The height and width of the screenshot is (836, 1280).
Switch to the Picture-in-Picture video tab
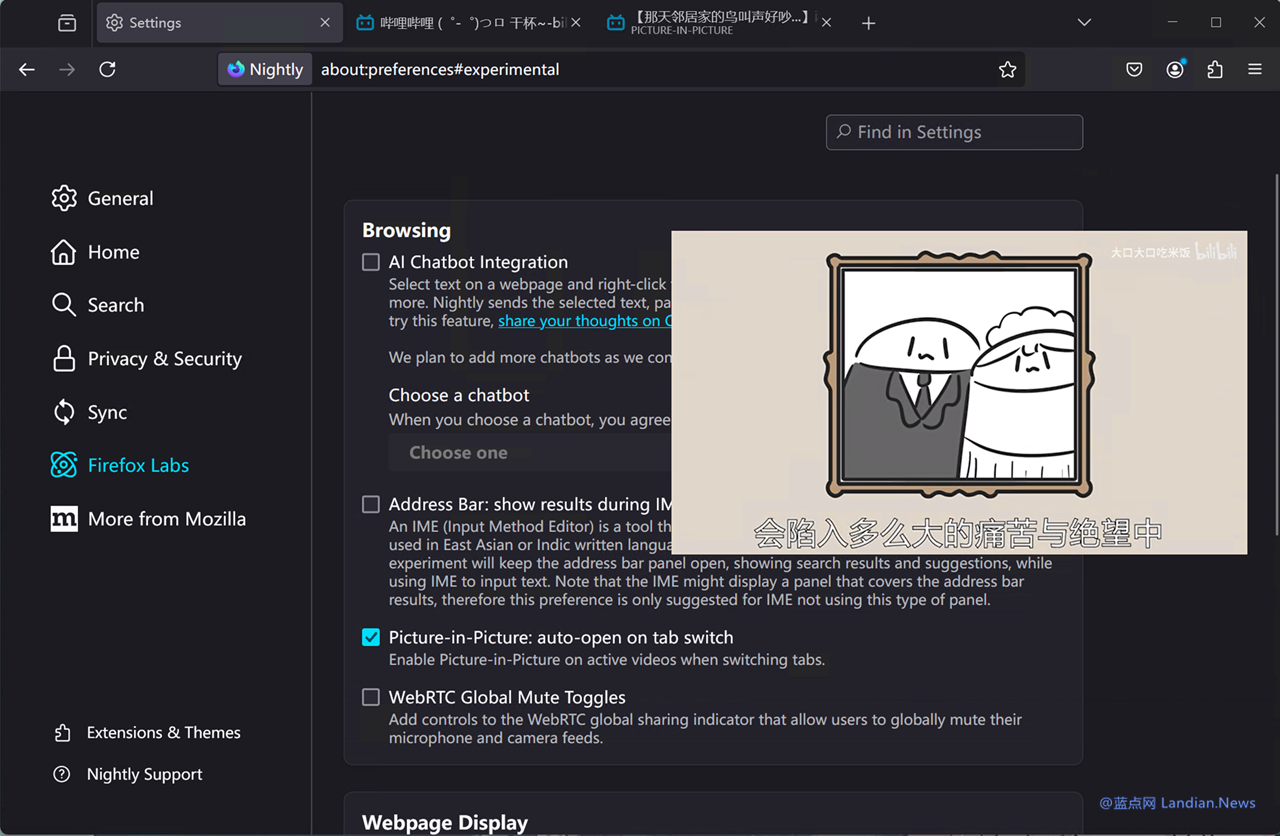tap(719, 22)
